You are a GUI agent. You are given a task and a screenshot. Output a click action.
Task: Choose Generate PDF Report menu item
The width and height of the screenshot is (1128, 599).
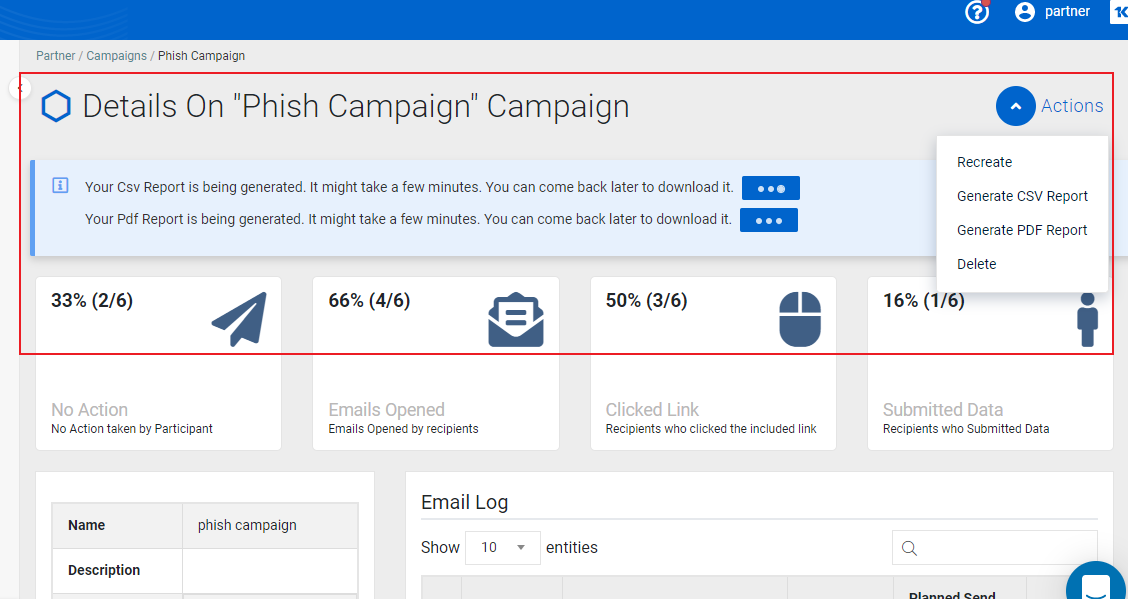pos(1022,230)
